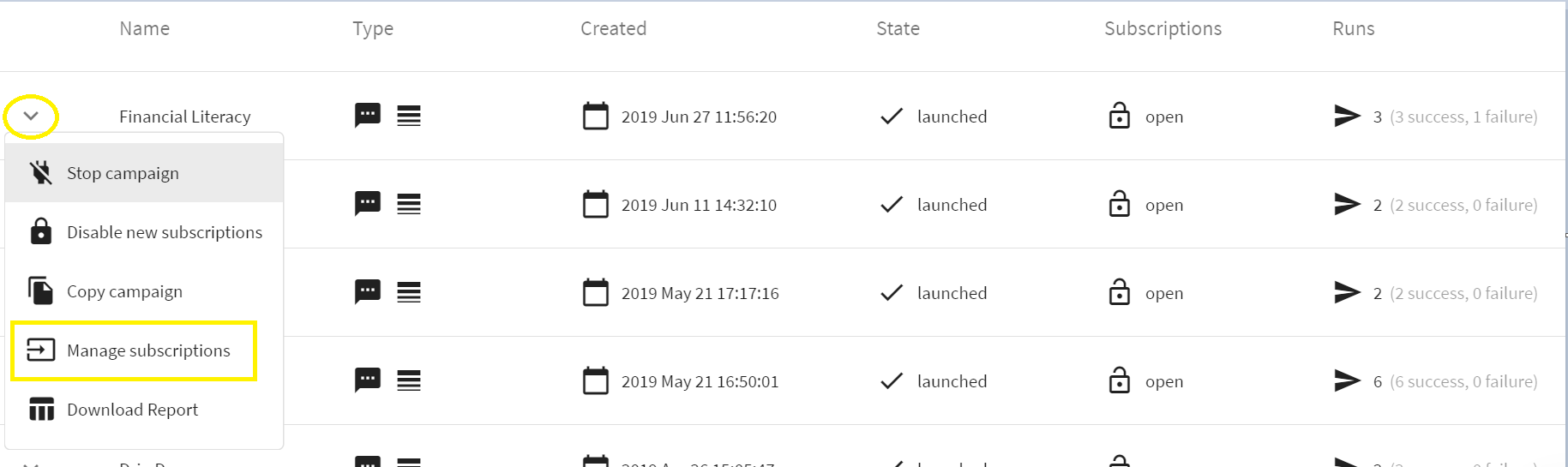
Task: Open the Financial Literacy campaign name
Action: pos(184,117)
